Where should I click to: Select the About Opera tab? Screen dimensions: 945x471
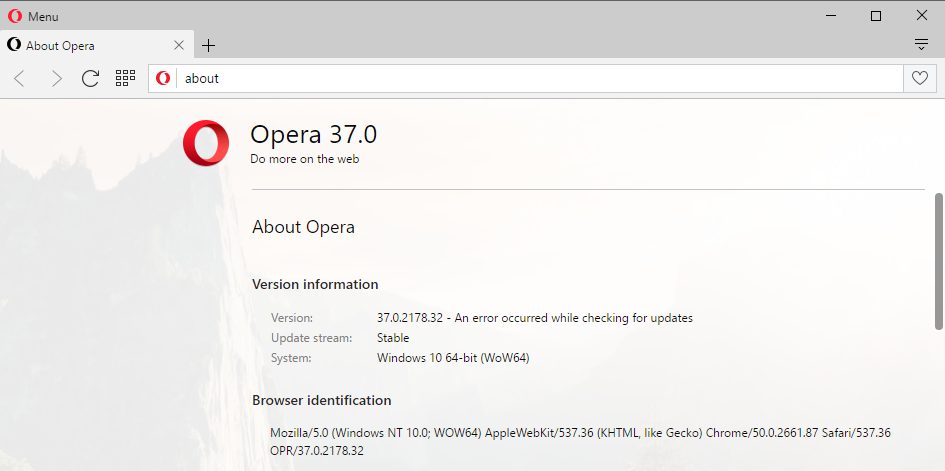97,45
